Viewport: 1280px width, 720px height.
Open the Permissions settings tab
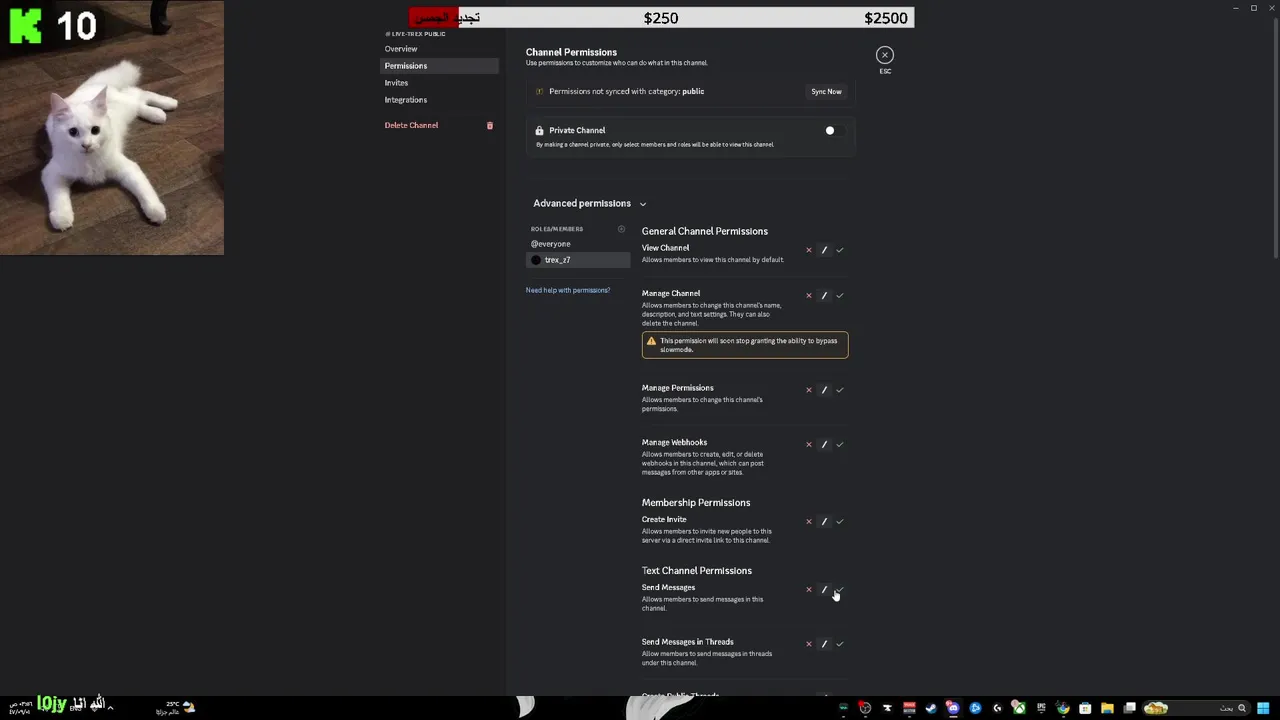coord(440,66)
